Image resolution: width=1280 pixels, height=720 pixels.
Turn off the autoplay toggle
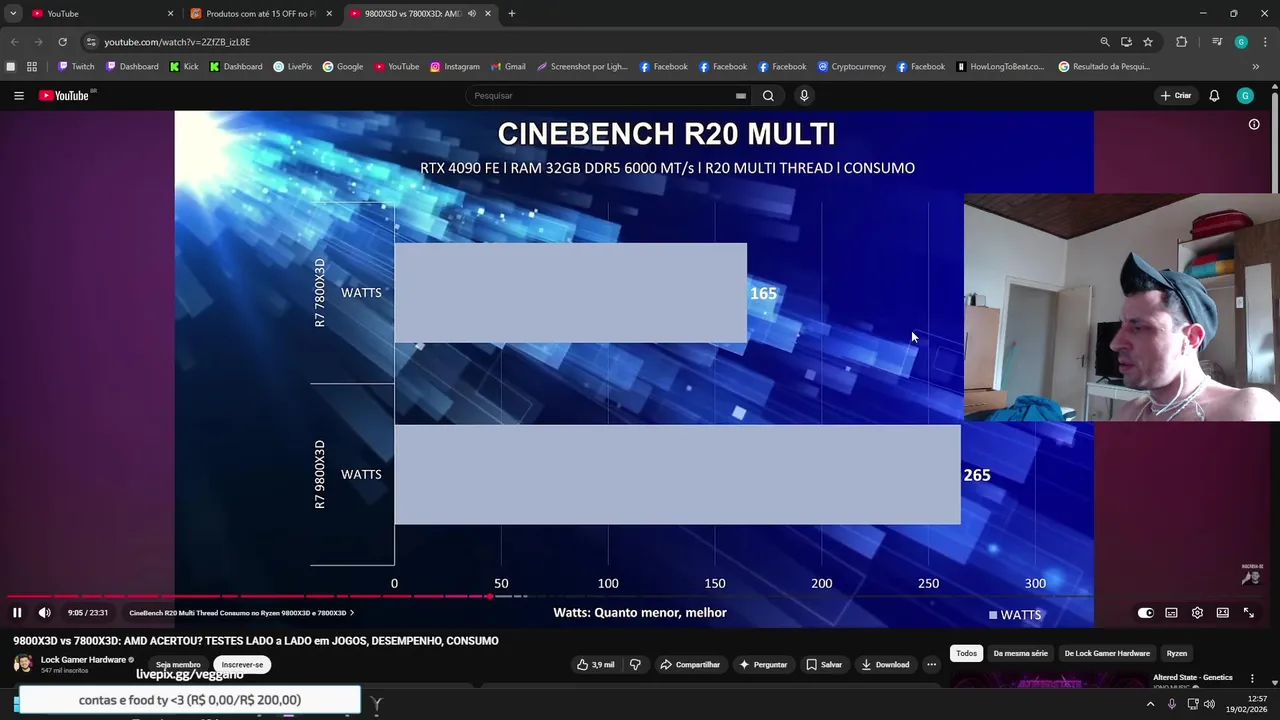(x=1146, y=613)
